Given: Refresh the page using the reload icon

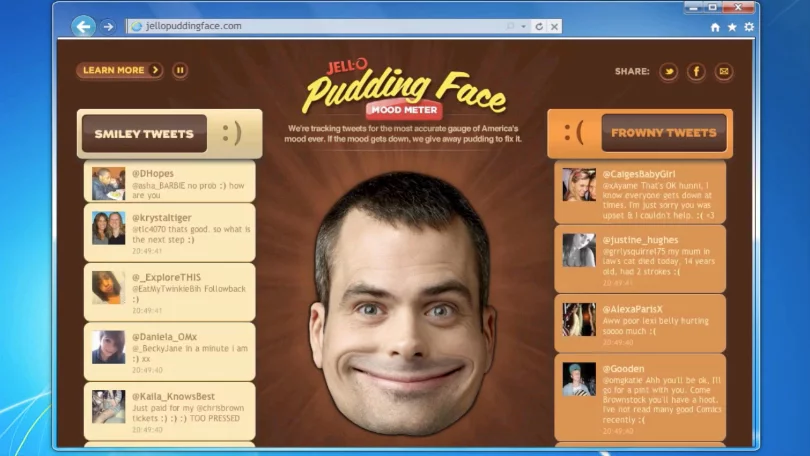Looking at the screenshot, I should pyautogui.click(x=539, y=26).
